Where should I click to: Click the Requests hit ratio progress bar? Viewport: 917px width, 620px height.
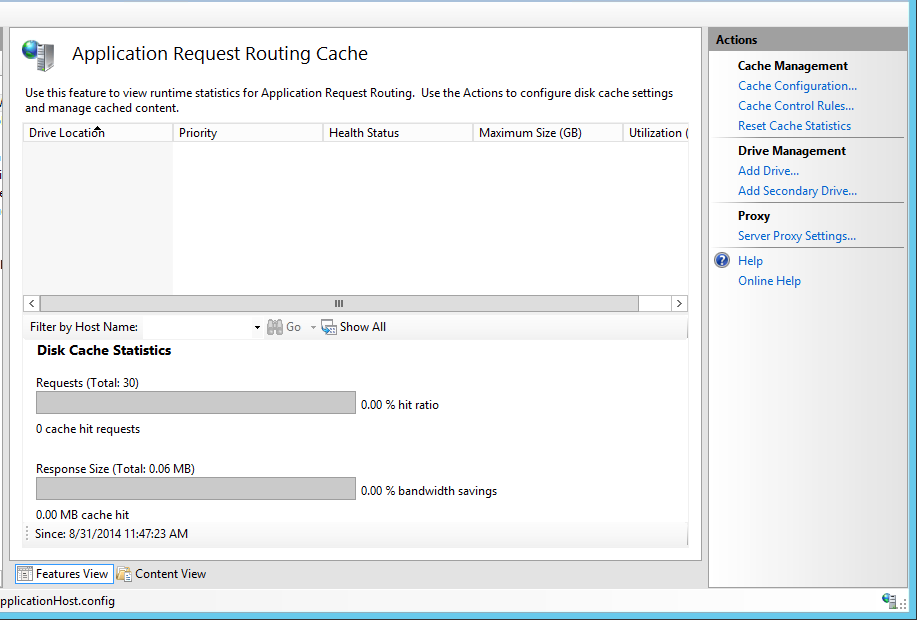[196, 402]
